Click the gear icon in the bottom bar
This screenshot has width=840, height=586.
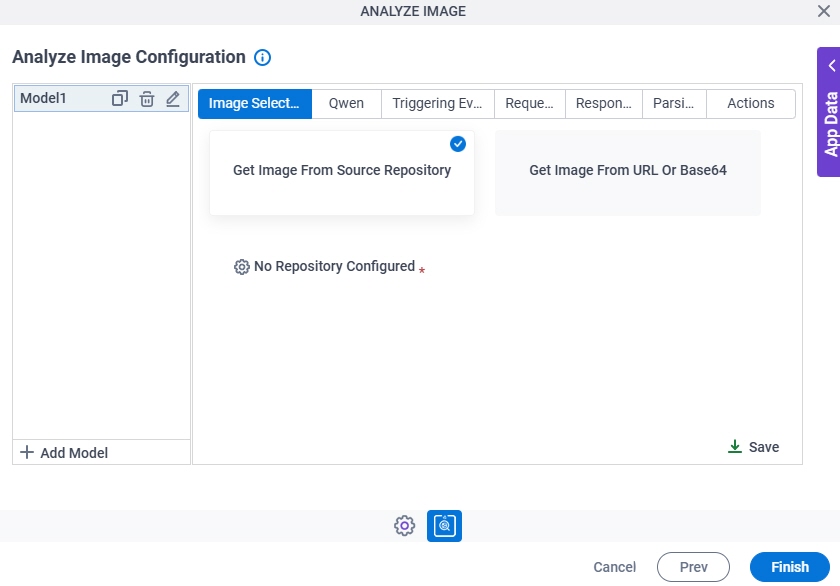coord(404,525)
